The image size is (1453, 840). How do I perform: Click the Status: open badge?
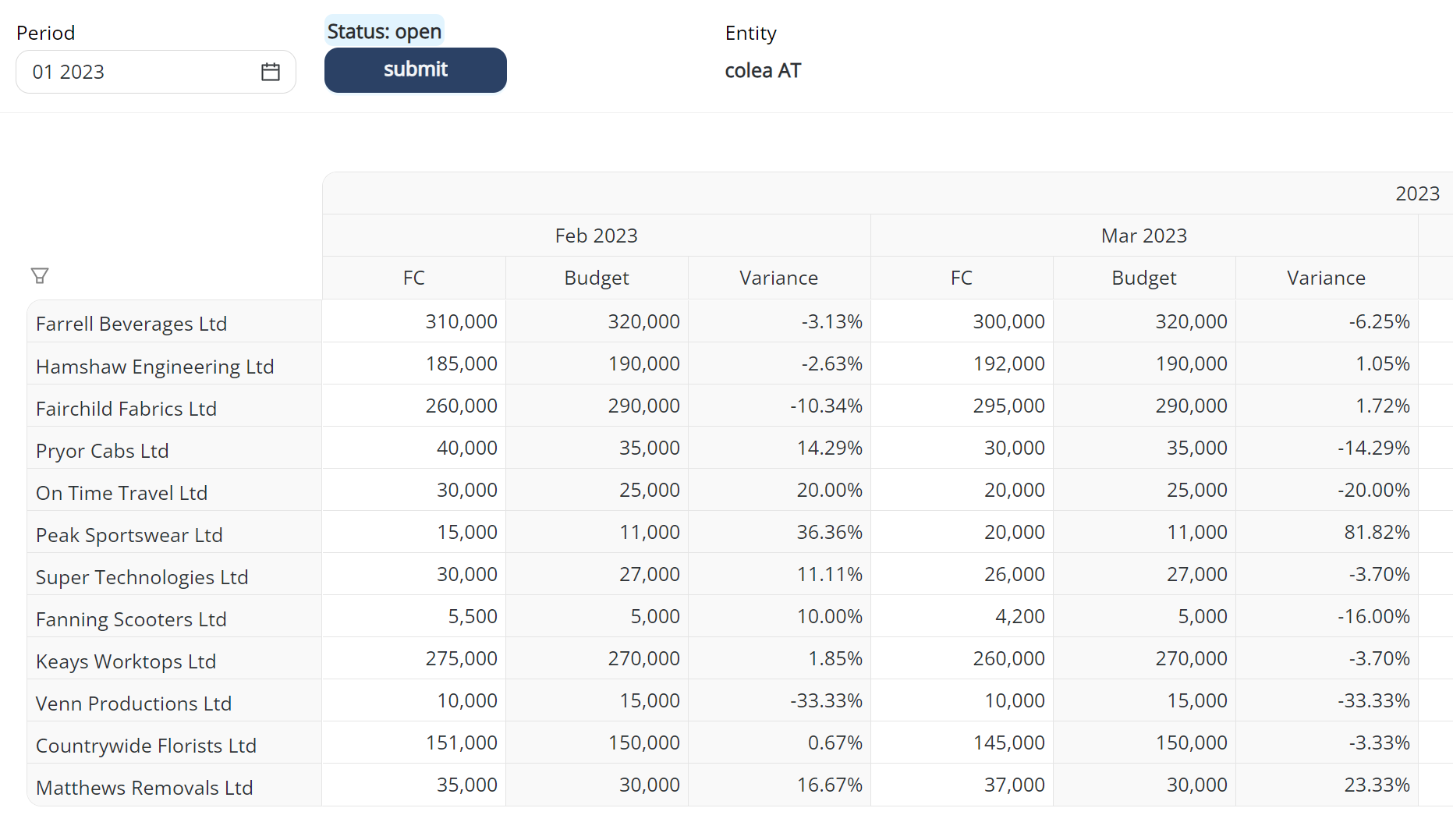(385, 31)
